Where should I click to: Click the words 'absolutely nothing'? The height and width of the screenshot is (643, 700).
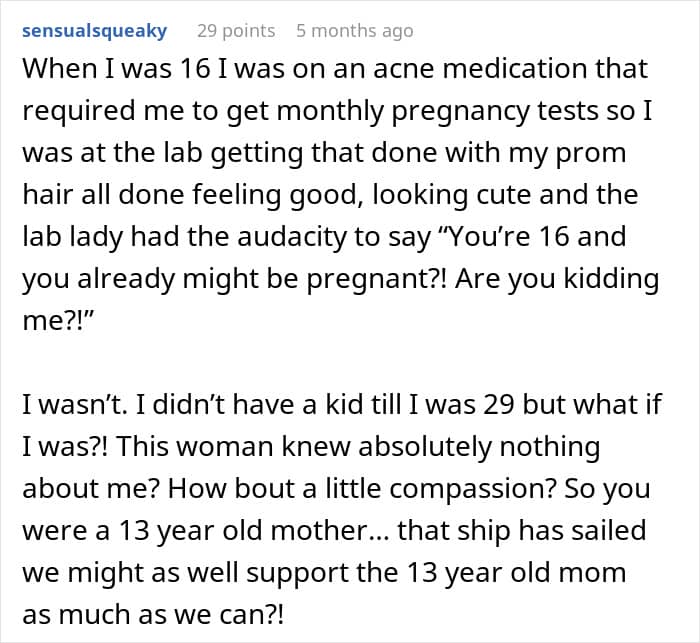[x=479, y=447]
